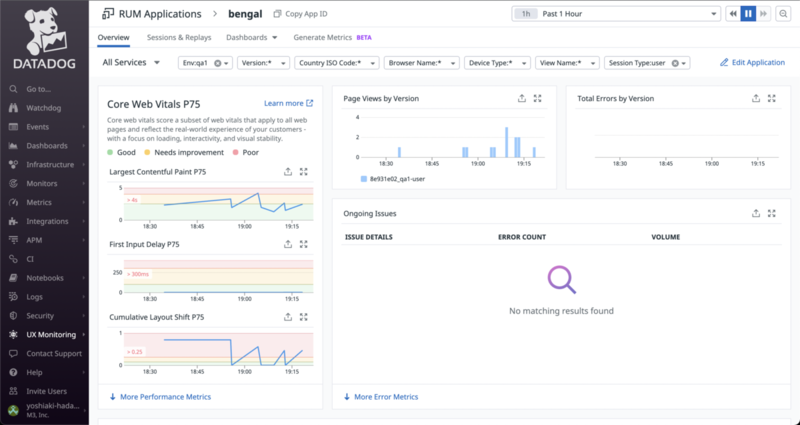Click RUM Applications breadcrumb

160,14
